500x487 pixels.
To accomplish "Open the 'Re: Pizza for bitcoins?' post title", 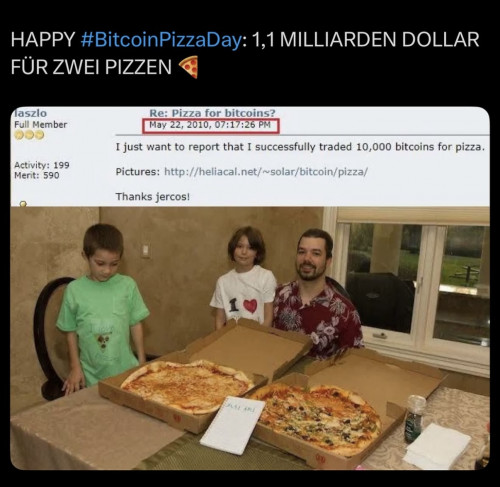I will [x=212, y=113].
